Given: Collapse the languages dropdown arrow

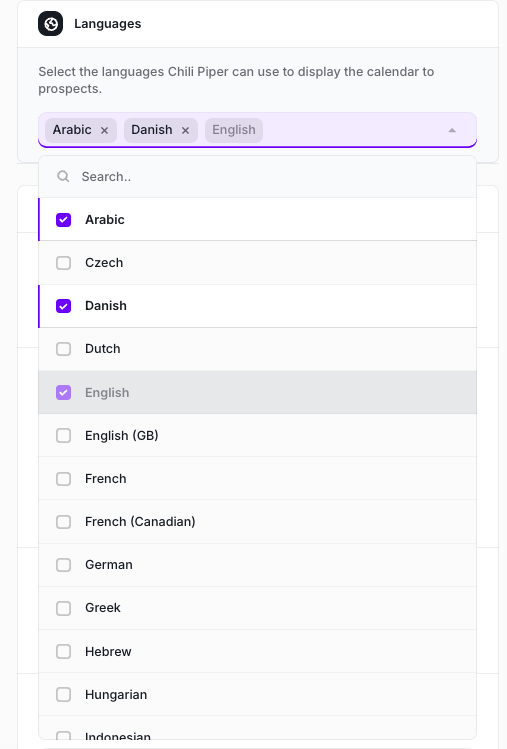Looking at the screenshot, I should pyautogui.click(x=452, y=130).
